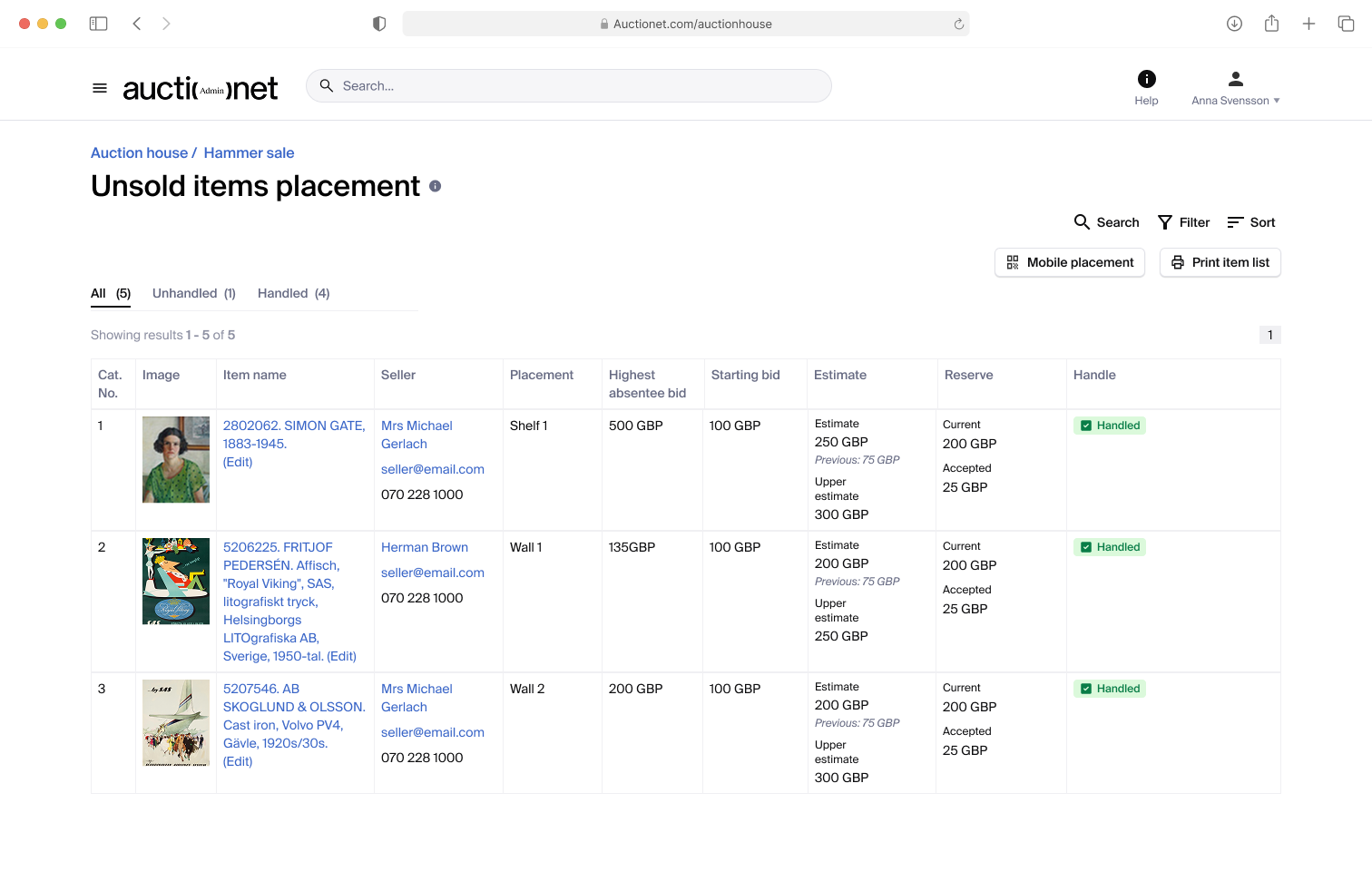1372x891 pixels.
Task: Open the Filter funnel option
Action: [1184, 222]
